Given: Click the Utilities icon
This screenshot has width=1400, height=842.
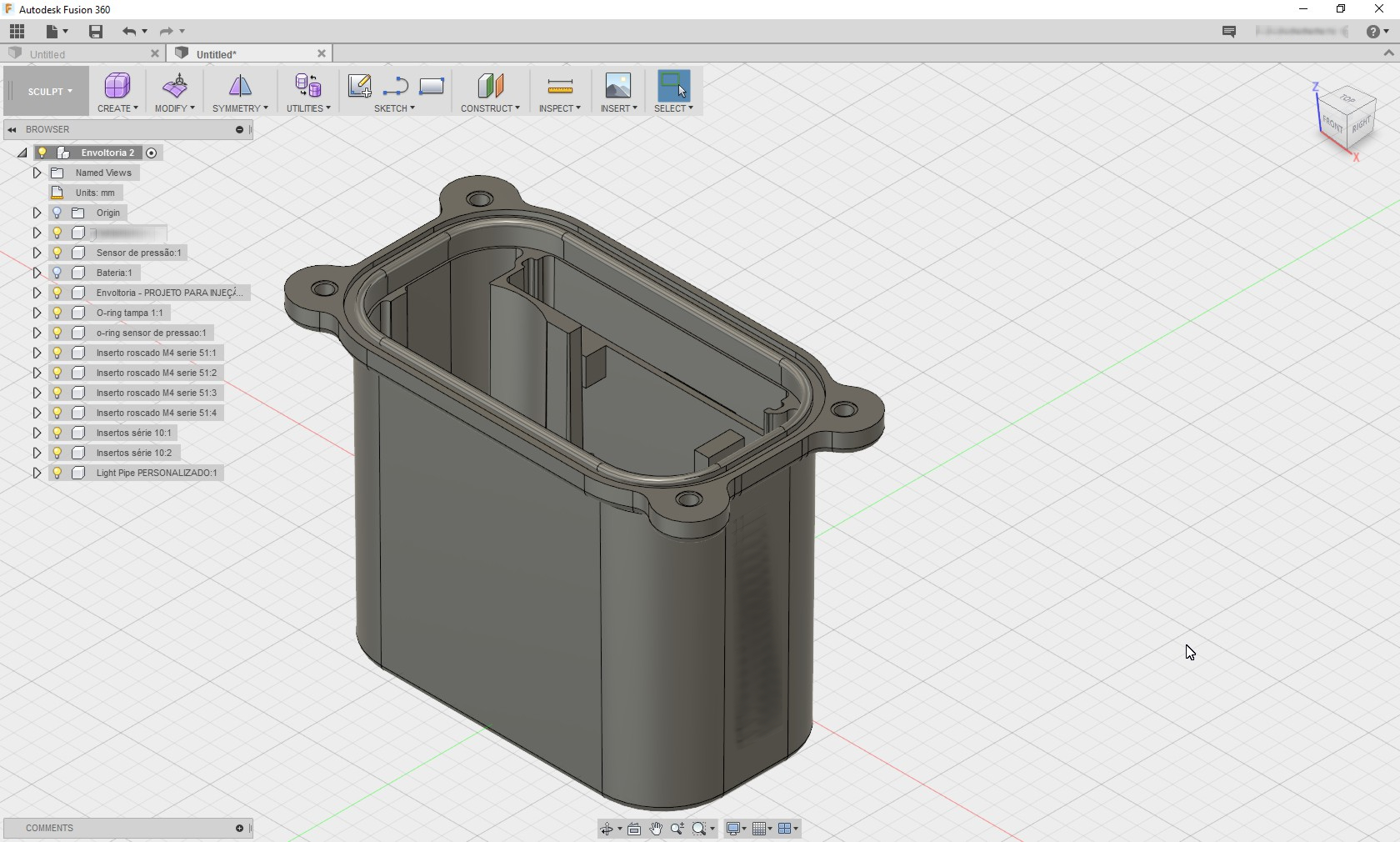Looking at the screenshot, I should [308, 85].
